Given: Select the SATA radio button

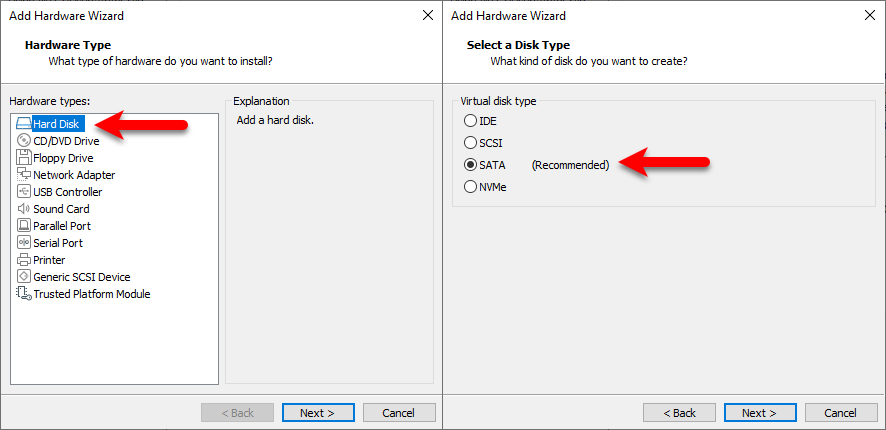Looking at the screenshot, I should coord(470,165).
